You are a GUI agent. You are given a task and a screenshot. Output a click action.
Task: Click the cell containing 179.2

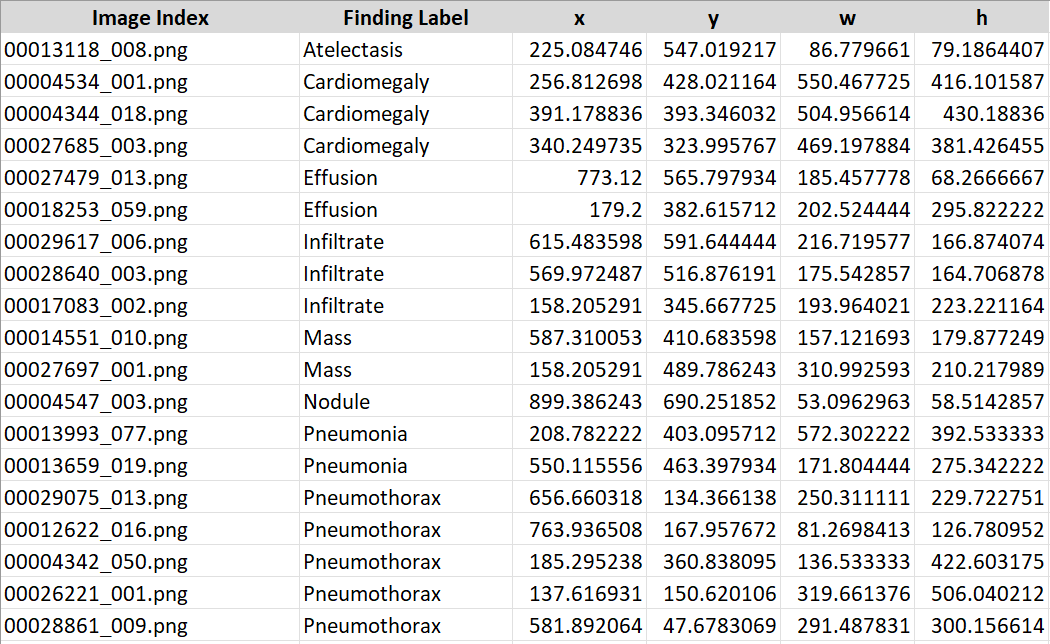[x=579, y=210]
